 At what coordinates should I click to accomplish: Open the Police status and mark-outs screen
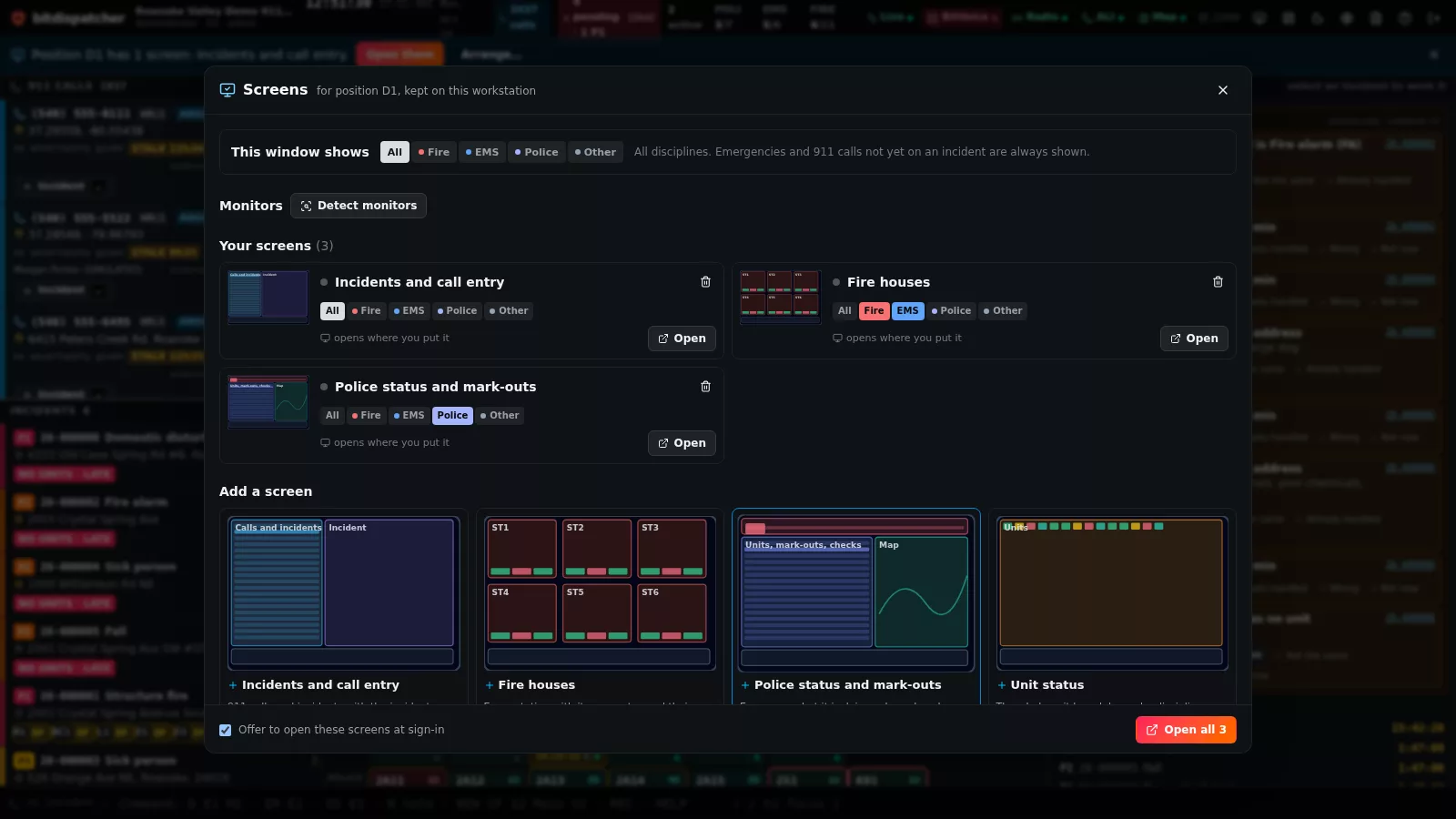[x=682, y=443]
